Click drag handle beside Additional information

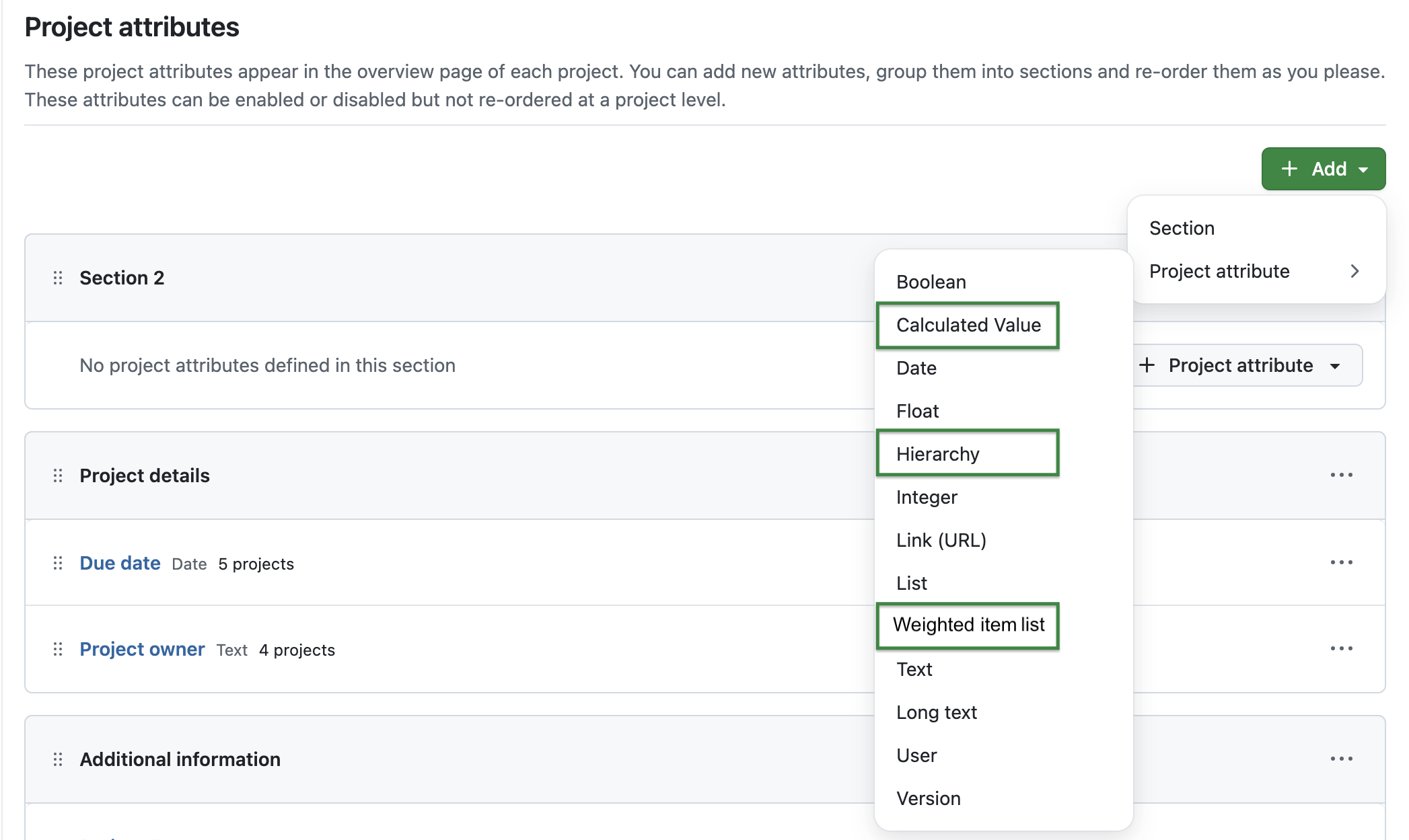pos(57,759)
